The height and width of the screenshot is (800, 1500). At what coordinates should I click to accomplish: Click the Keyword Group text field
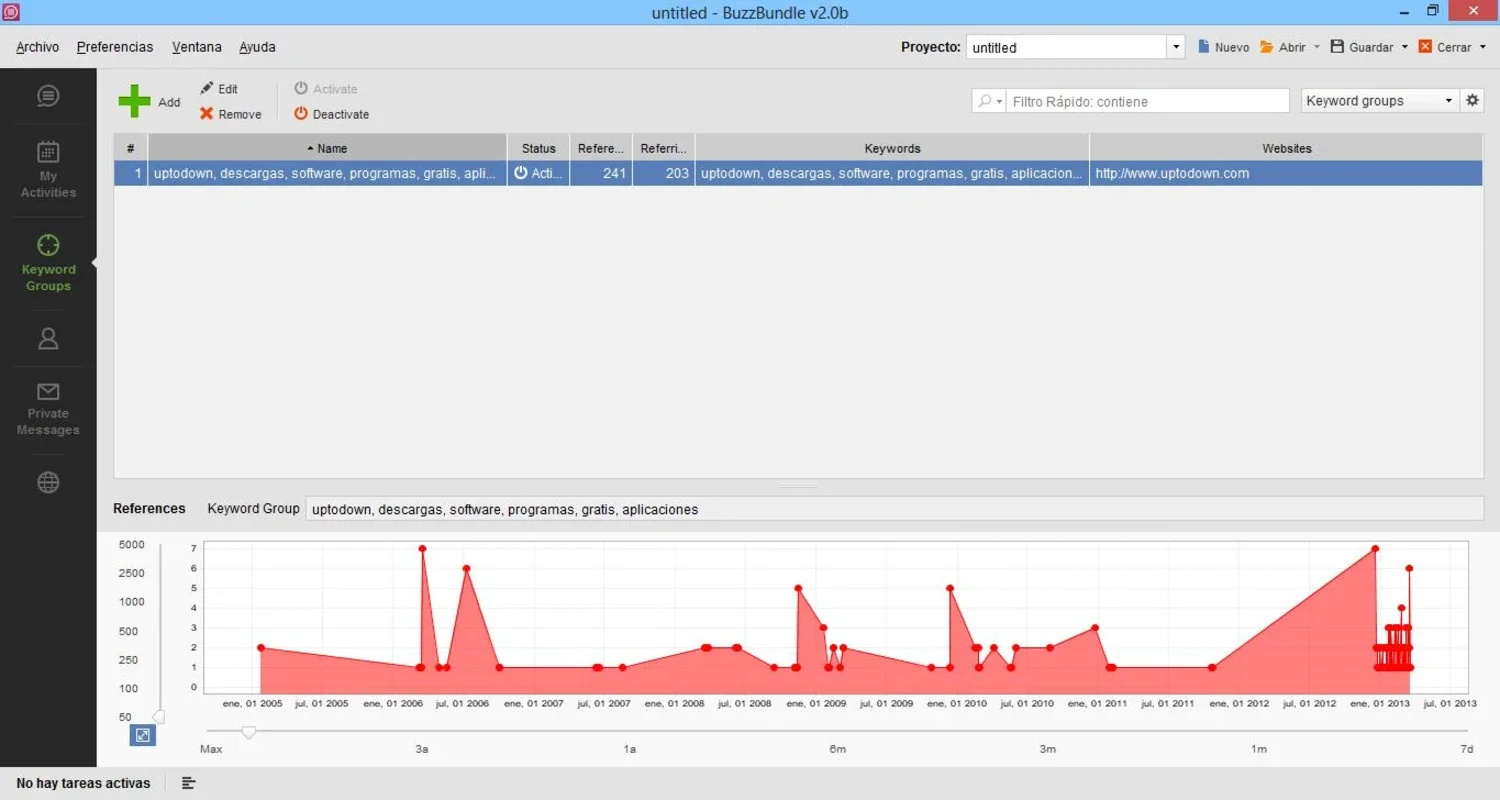(894, 509)
